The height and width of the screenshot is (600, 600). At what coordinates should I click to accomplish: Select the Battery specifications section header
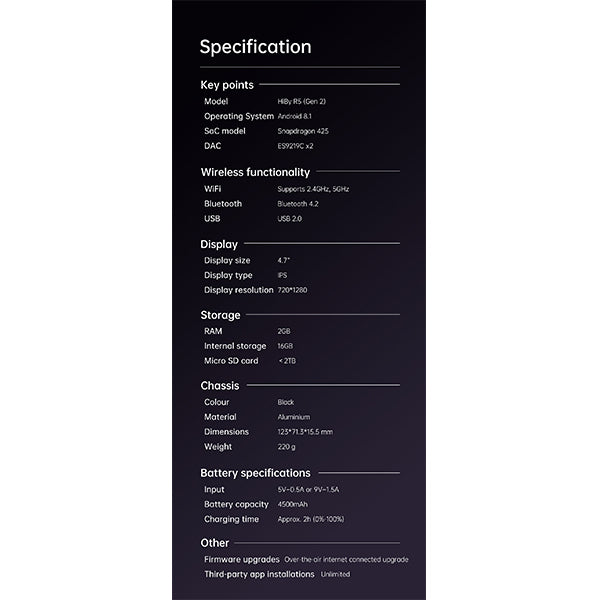click(255, 473)
